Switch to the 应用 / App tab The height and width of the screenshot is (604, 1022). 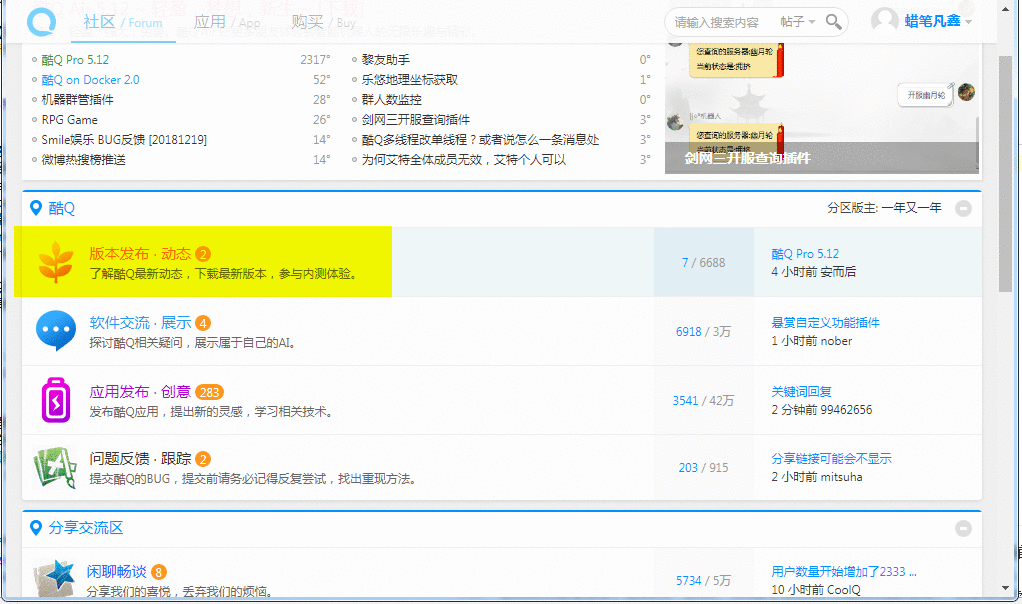(x=227, y=22)
